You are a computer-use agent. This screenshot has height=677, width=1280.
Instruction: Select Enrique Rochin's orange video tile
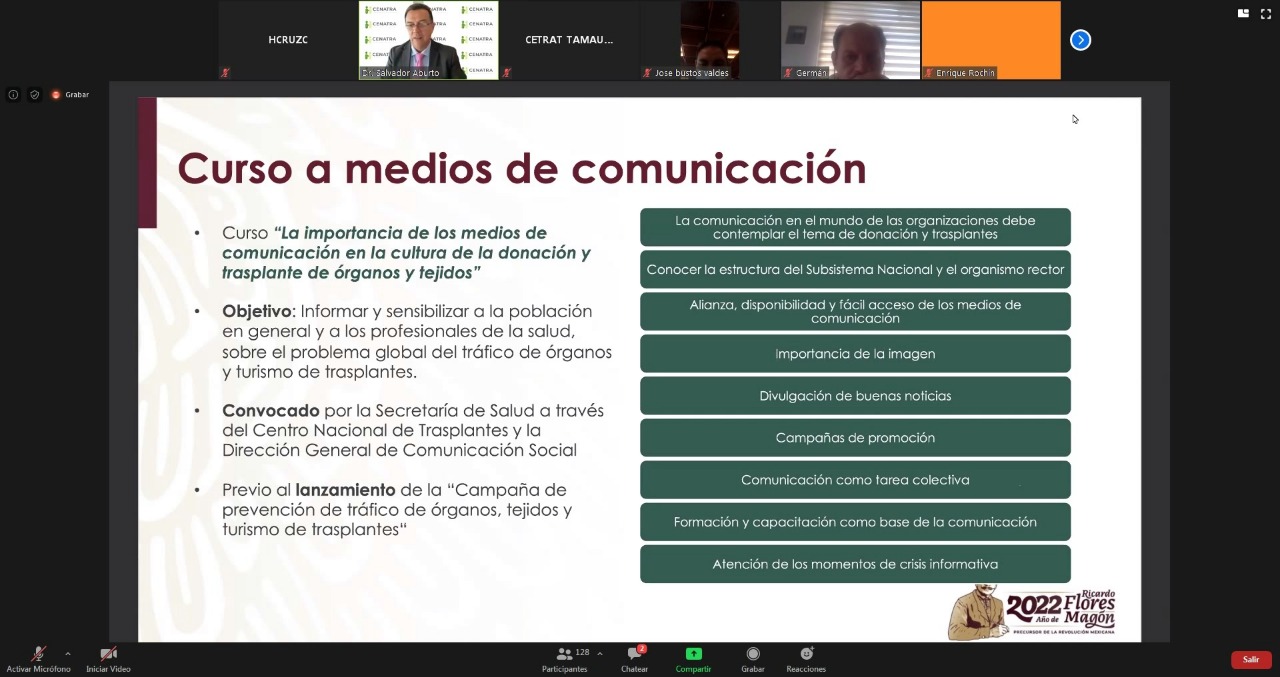tap(990, 40)
